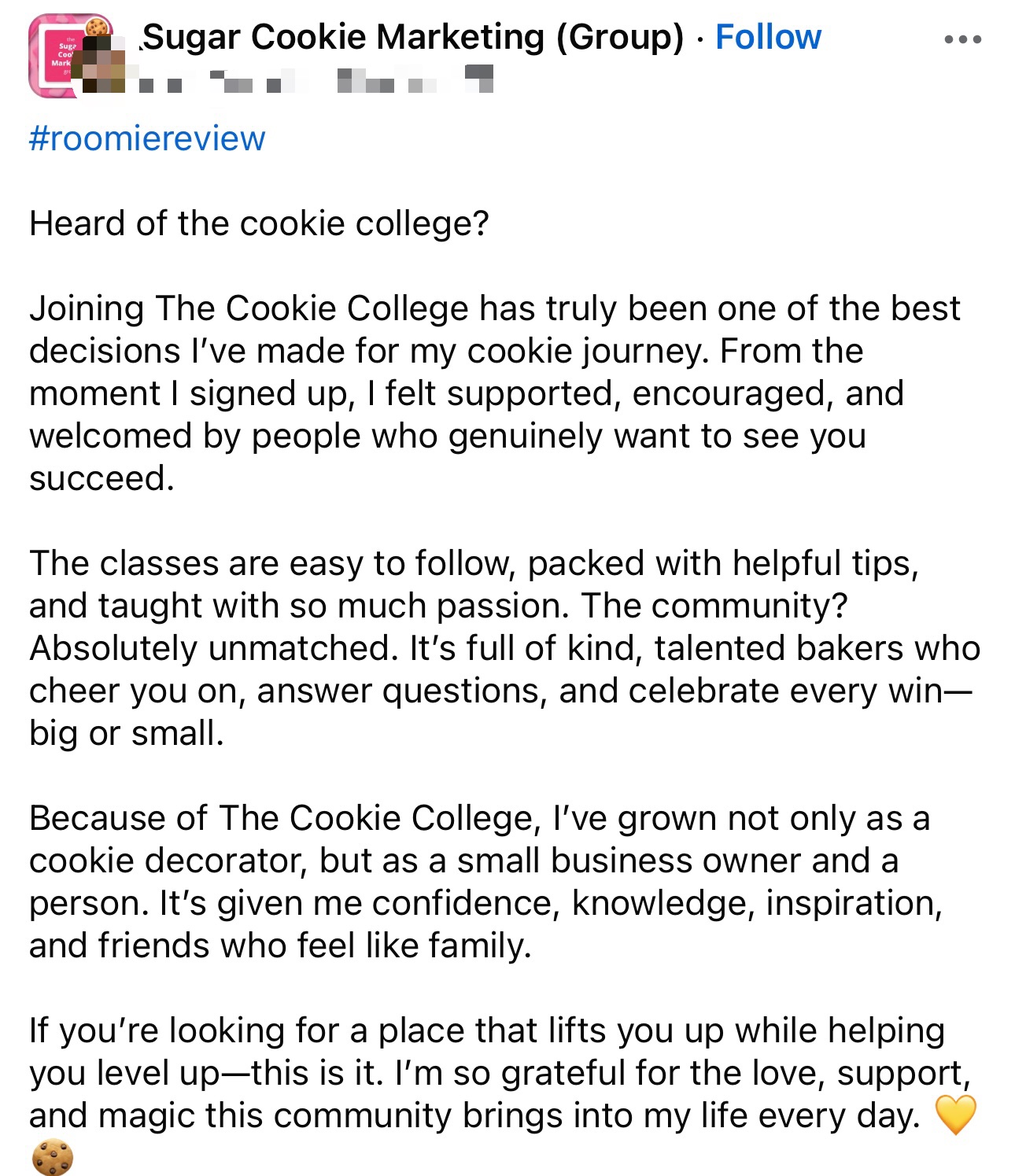This screenshot has width=1015, height=1176.
Task: Click the 'big or small.' line
Action: [127, 733]
